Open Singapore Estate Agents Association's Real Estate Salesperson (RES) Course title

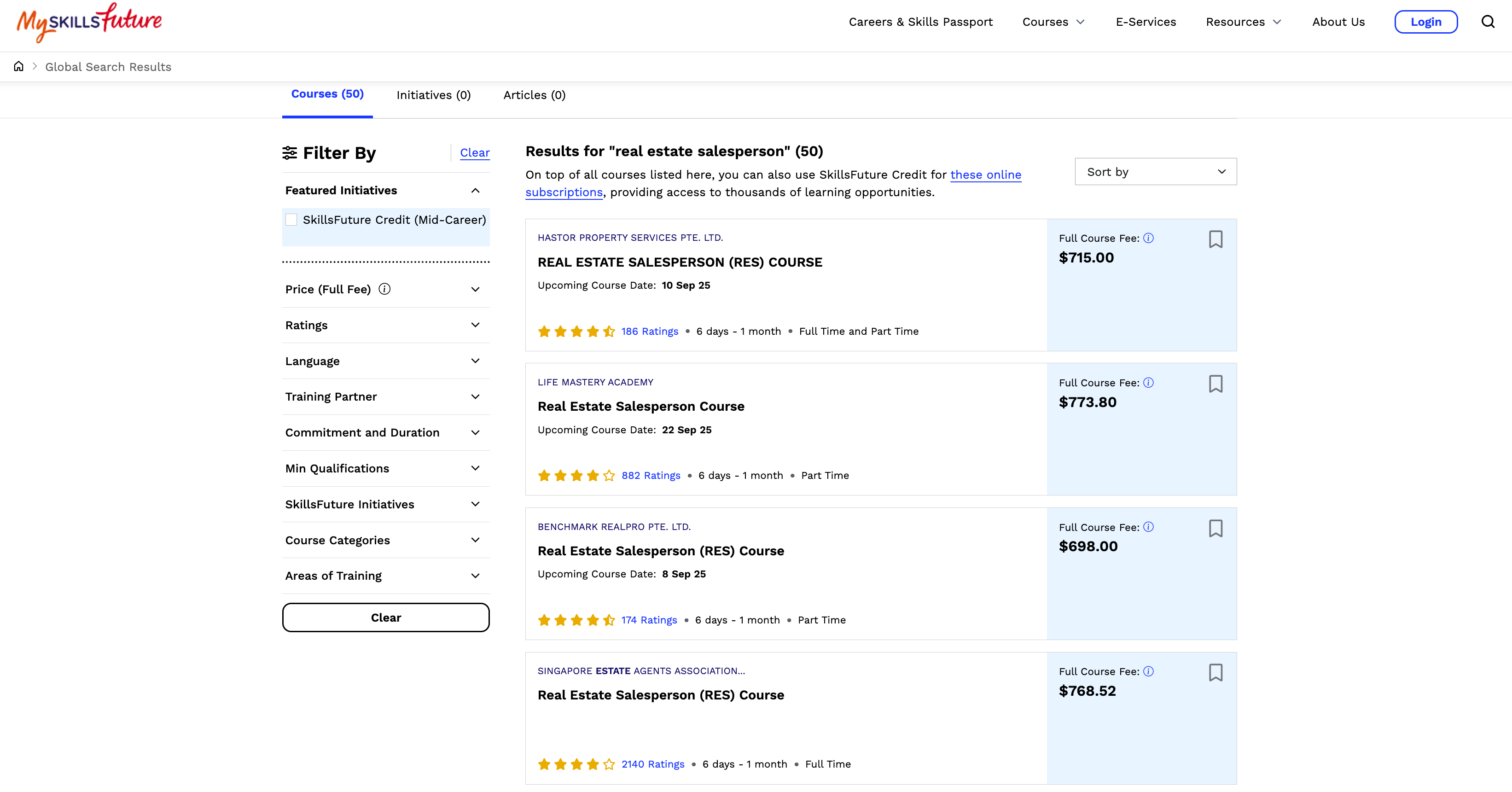pyautogui.click(x=660, y=695)
